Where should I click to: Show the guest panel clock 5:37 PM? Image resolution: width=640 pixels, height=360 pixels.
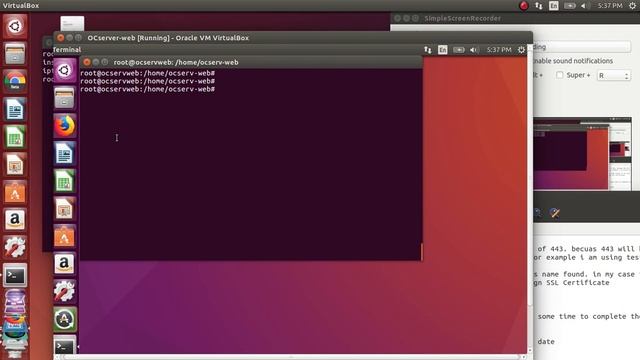click(499, 50)
